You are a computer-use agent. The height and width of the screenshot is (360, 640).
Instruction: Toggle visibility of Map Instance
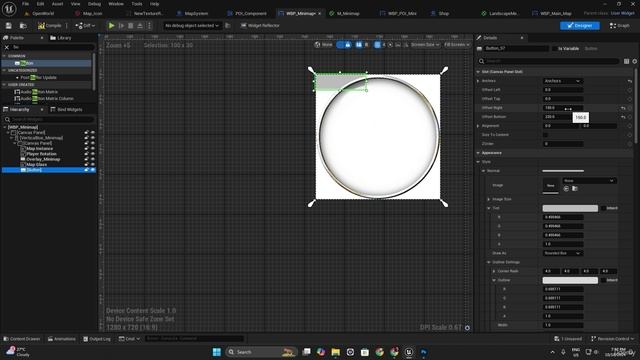[x=93, y=149]
